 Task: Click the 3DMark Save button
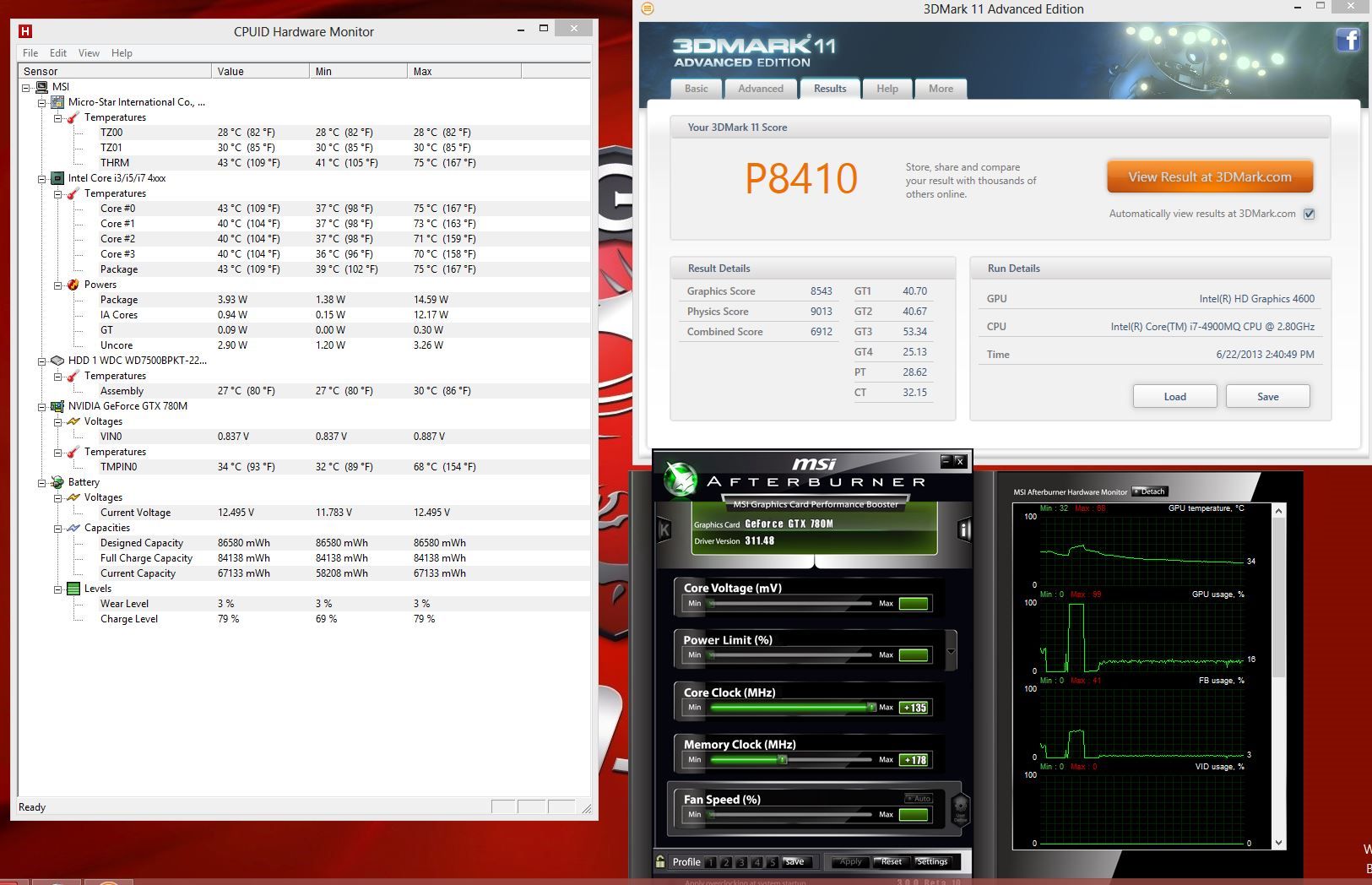(1267, 396)
